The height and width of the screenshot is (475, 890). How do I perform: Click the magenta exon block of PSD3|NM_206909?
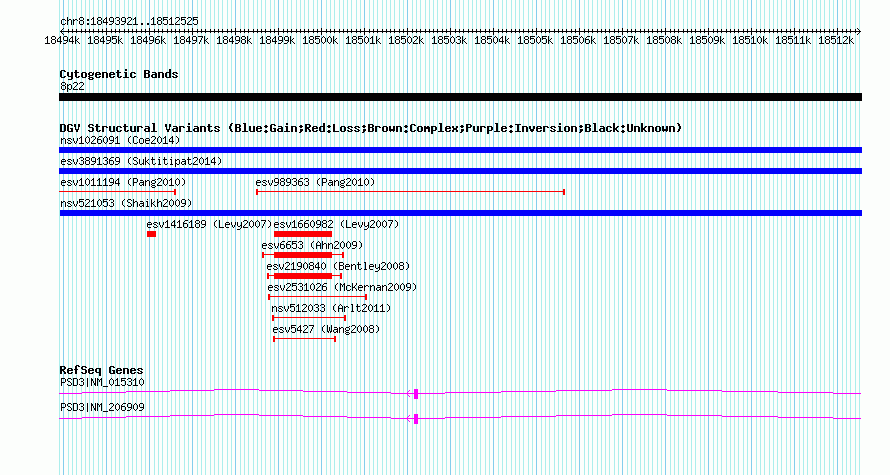tap(416, 419)
